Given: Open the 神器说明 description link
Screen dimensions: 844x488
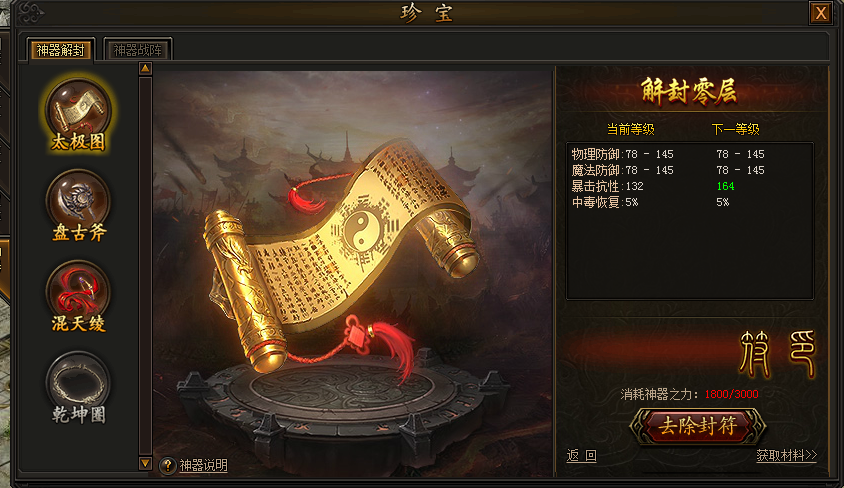Looking at the screenshot, I should [x=203, y=465].
